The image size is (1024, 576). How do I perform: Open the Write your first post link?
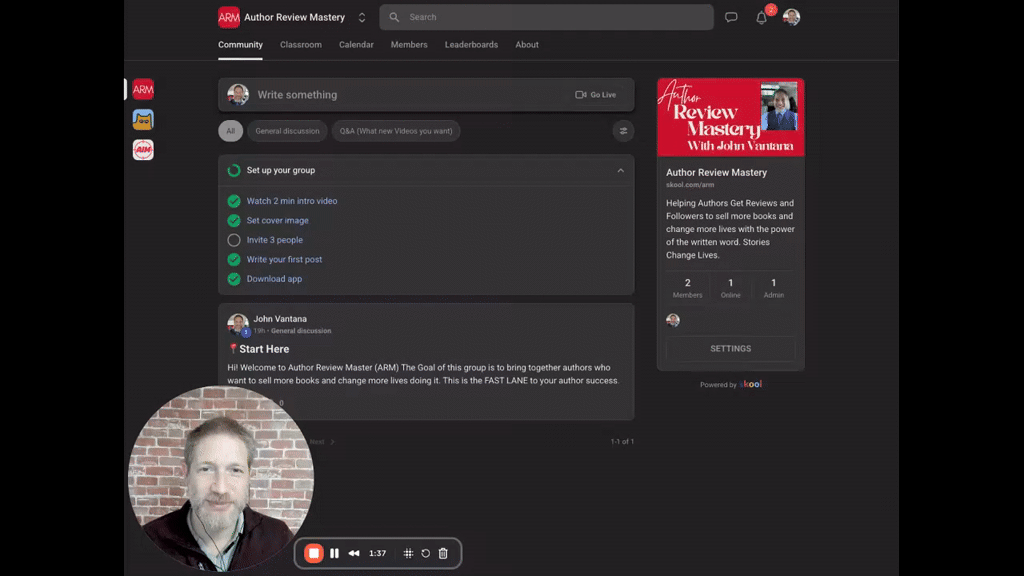[x=284, y=259]
